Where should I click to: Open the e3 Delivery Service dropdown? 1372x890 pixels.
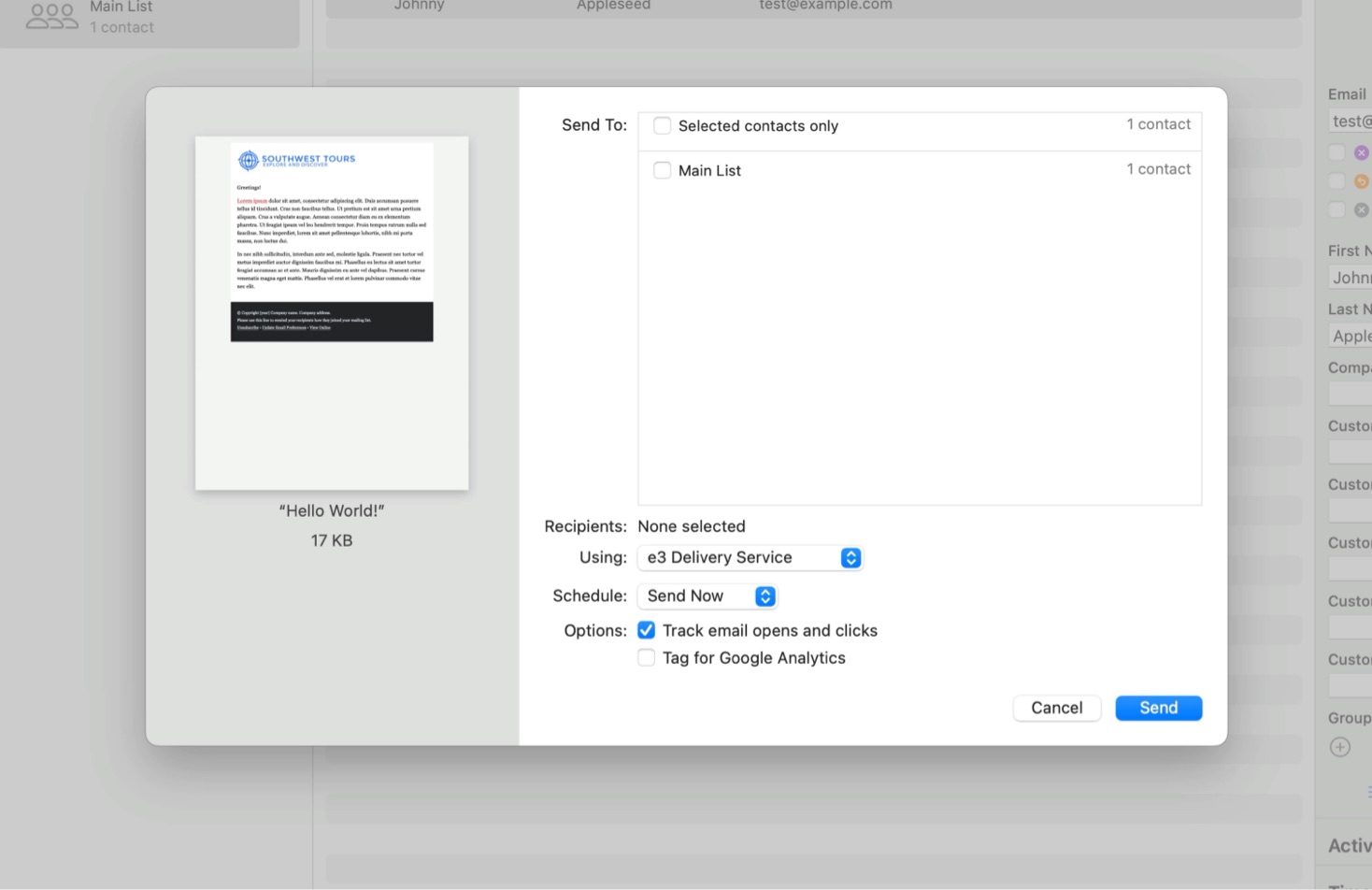coord(750,557)
